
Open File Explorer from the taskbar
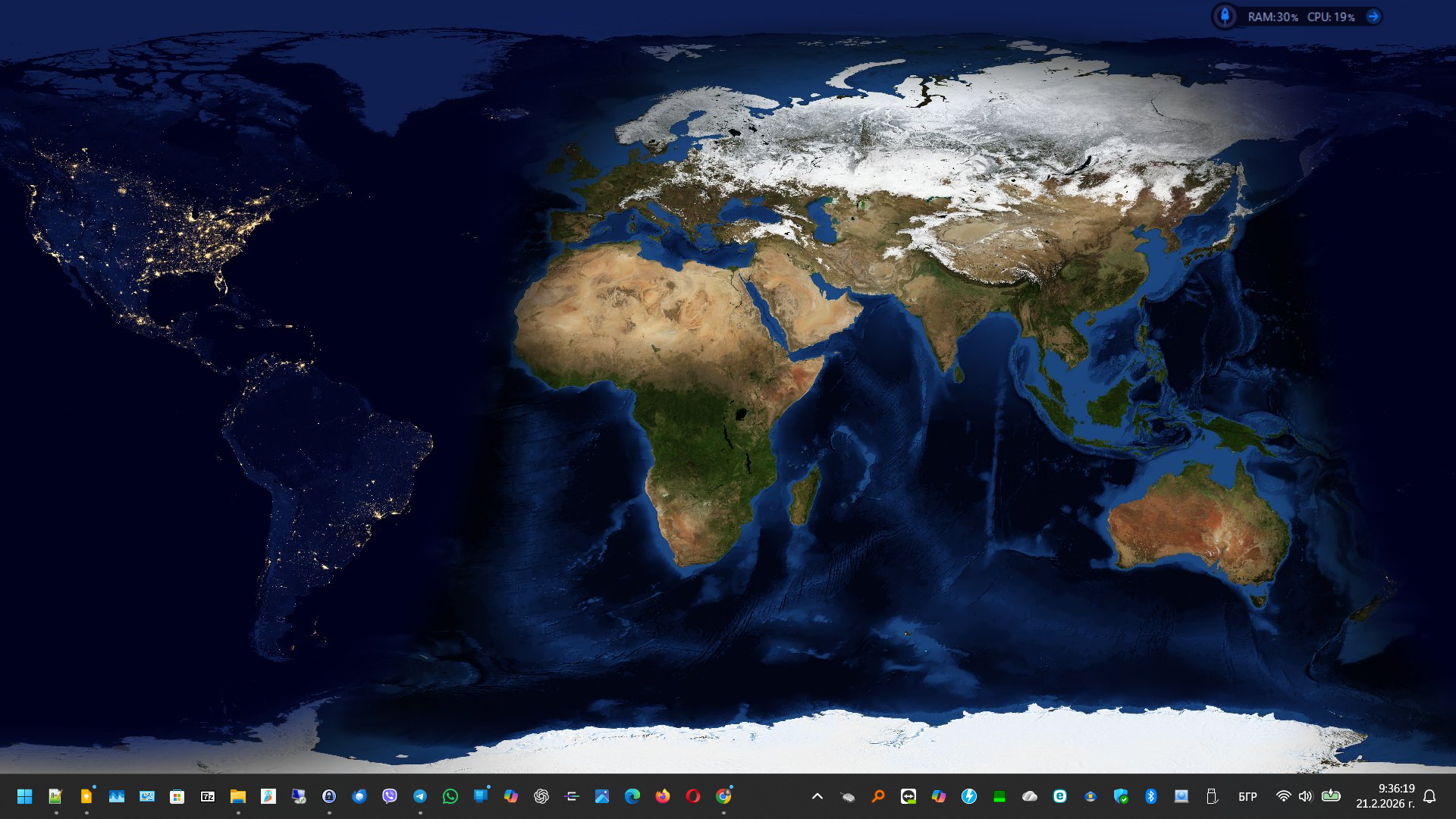pyautogui.click(x=238, y=796)
